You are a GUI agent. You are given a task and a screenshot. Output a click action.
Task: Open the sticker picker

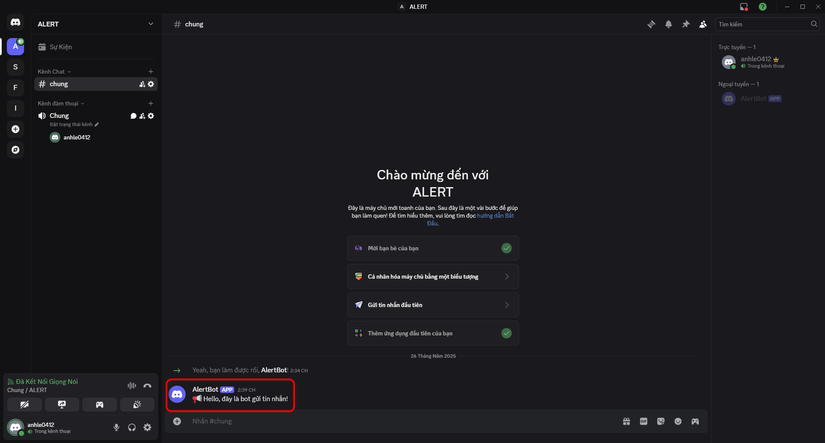(661, 421)
